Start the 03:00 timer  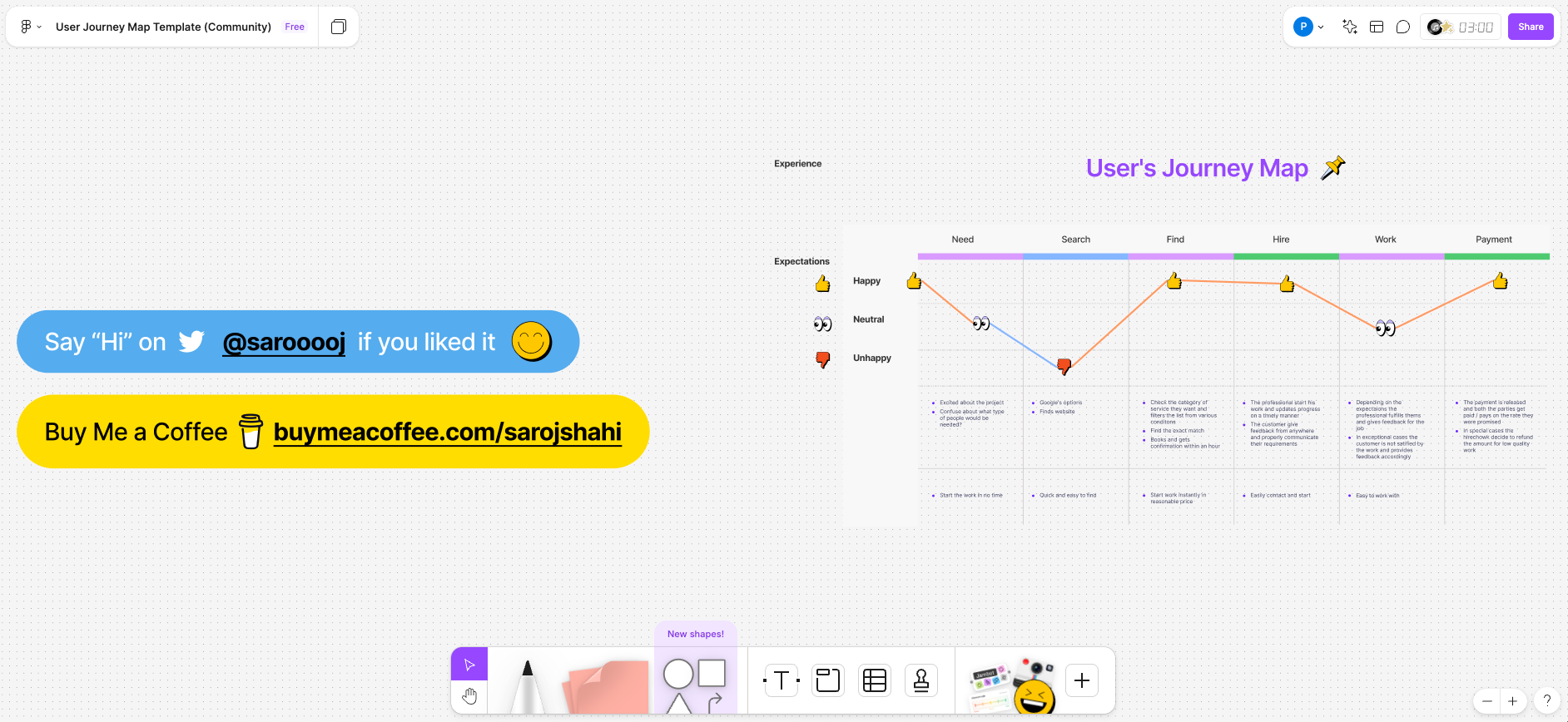pos(1461,27)
